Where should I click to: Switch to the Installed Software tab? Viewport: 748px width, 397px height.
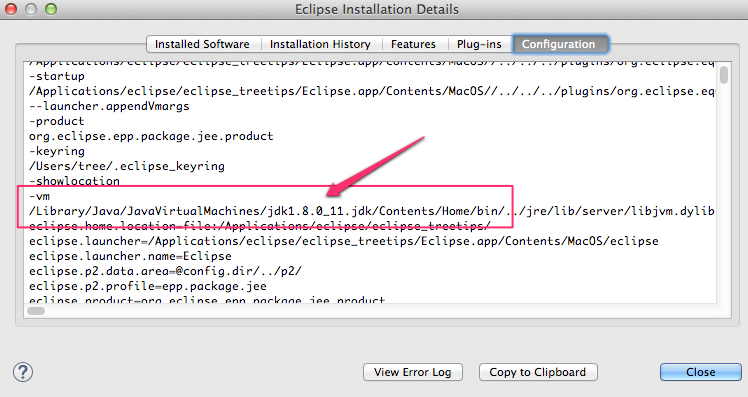(202, 44)
